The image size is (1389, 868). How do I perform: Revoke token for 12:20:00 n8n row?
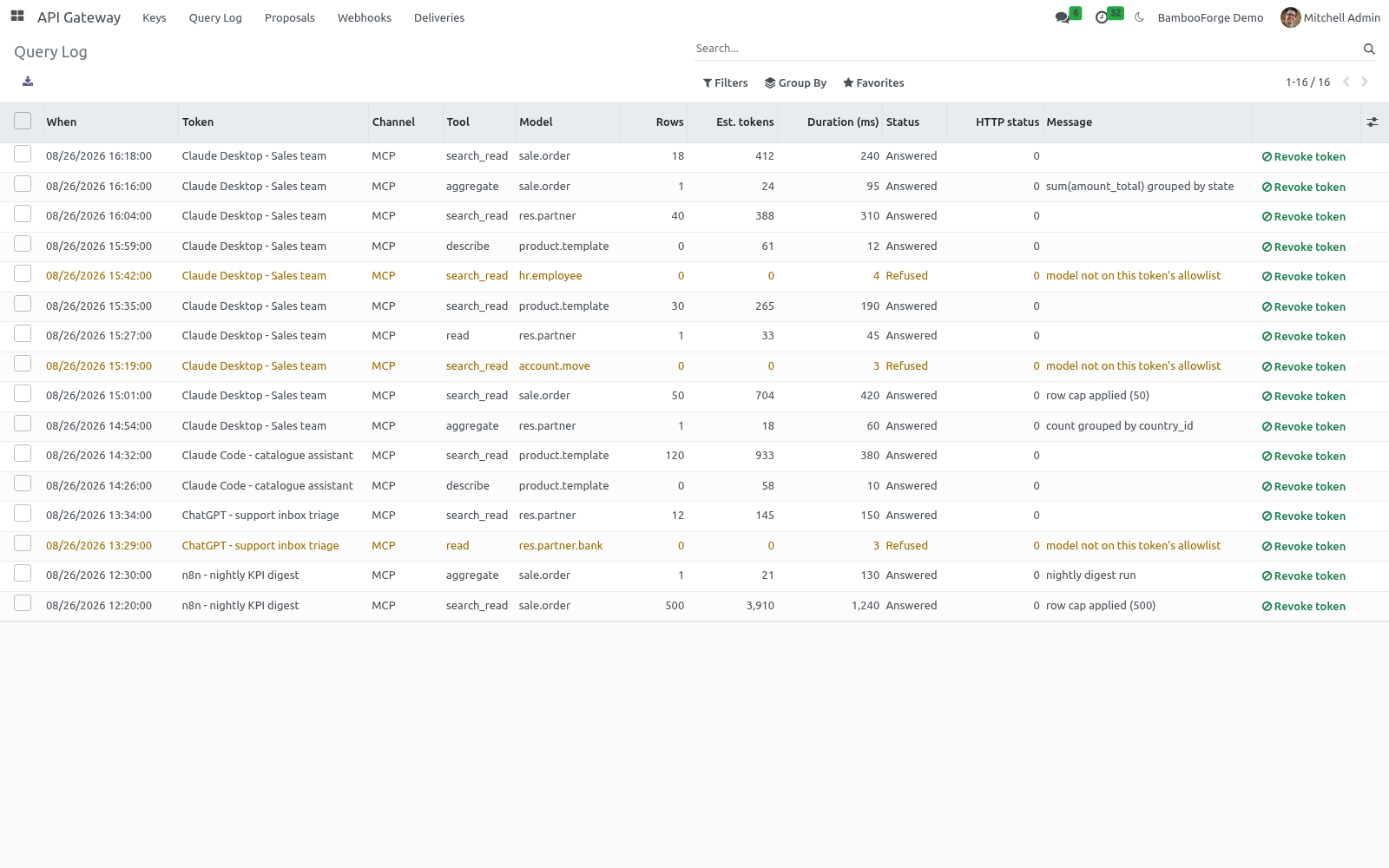(x=1304, y=607)
